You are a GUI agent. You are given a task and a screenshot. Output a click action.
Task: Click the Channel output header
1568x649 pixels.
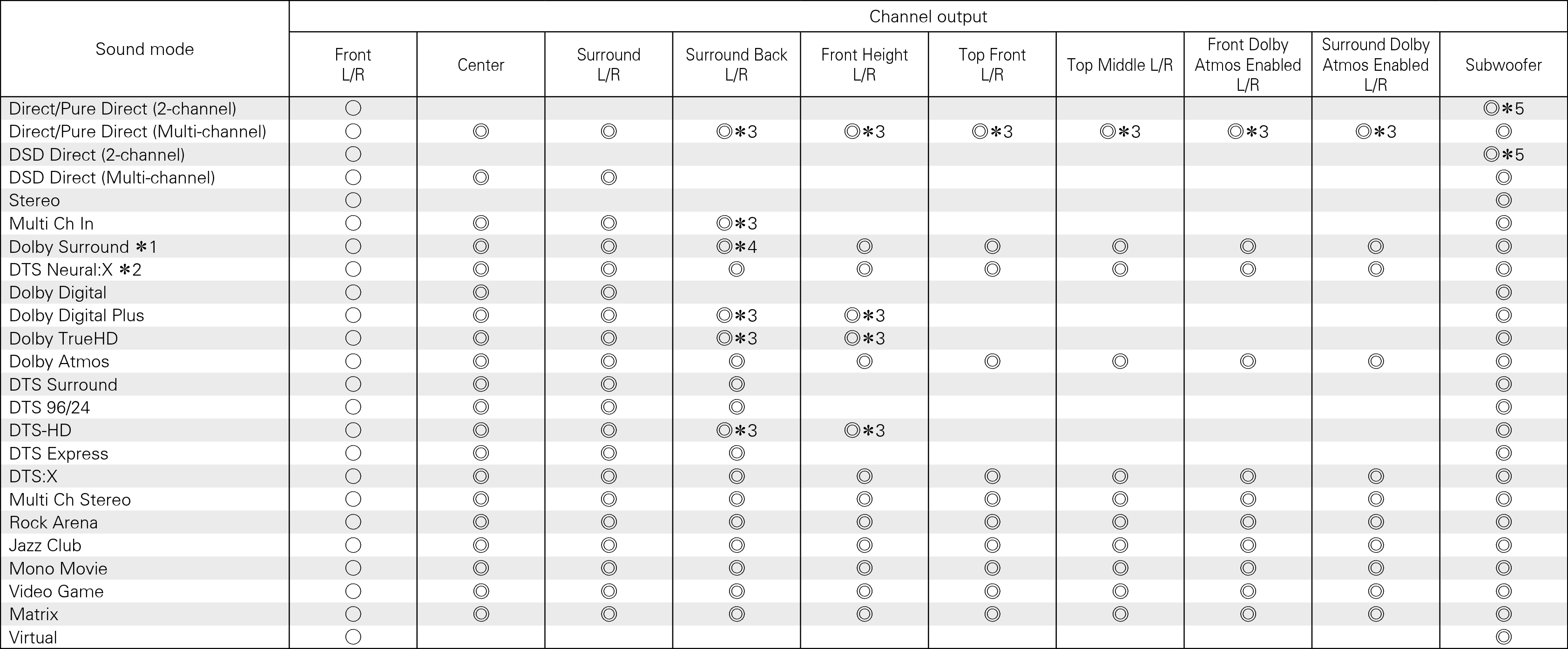point(928,16)
